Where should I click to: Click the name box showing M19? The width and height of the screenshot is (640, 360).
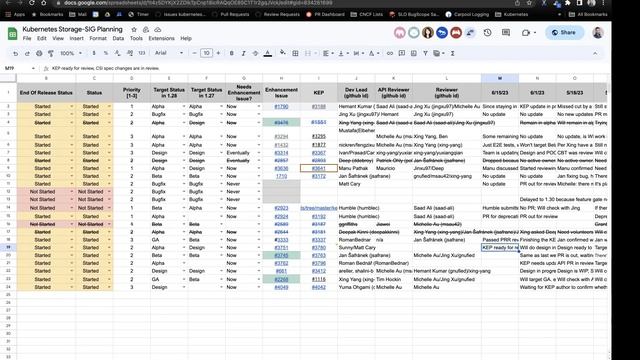(x=19, y=68)
